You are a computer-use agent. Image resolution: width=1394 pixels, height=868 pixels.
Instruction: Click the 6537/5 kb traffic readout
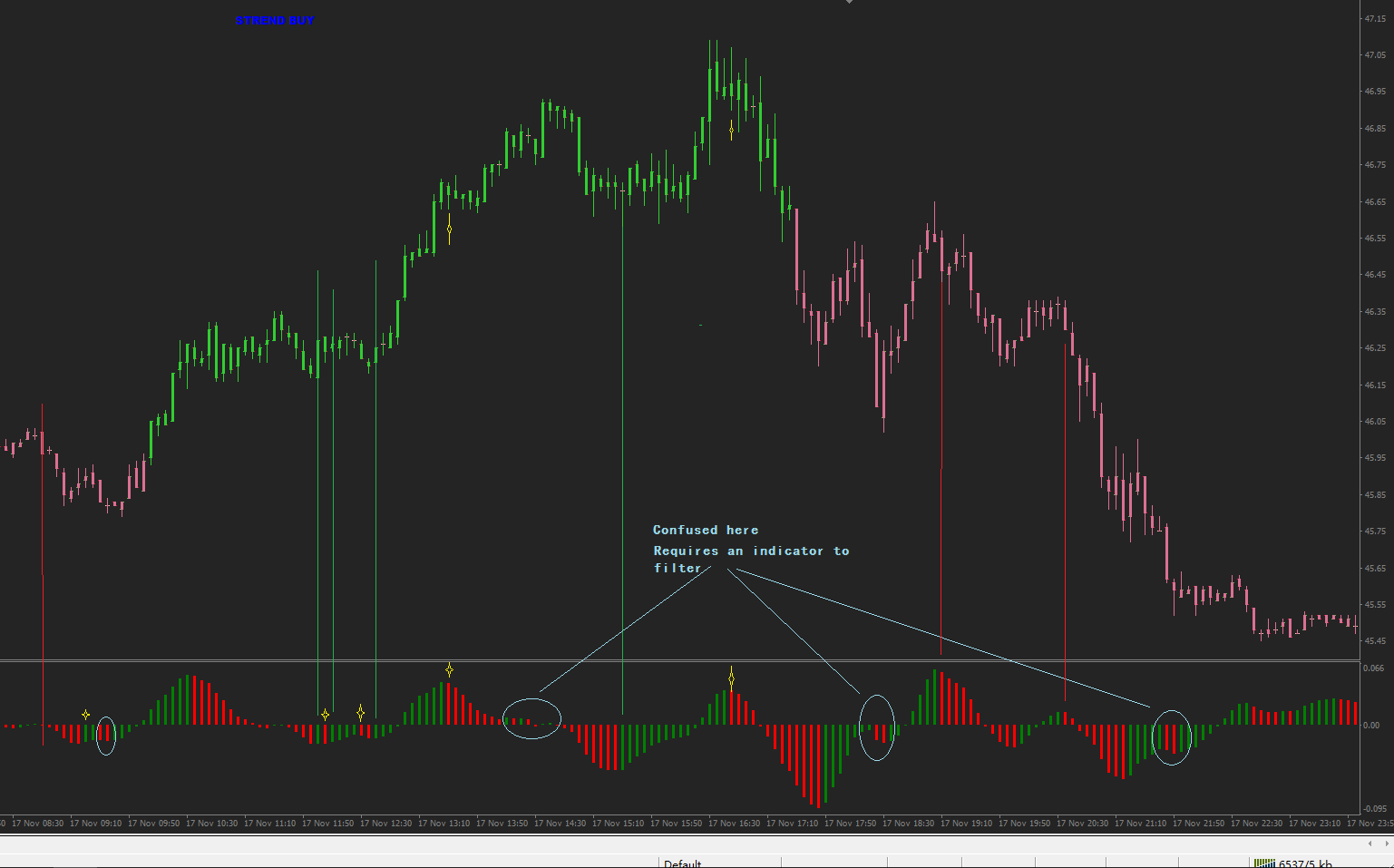coord(1305,863)
